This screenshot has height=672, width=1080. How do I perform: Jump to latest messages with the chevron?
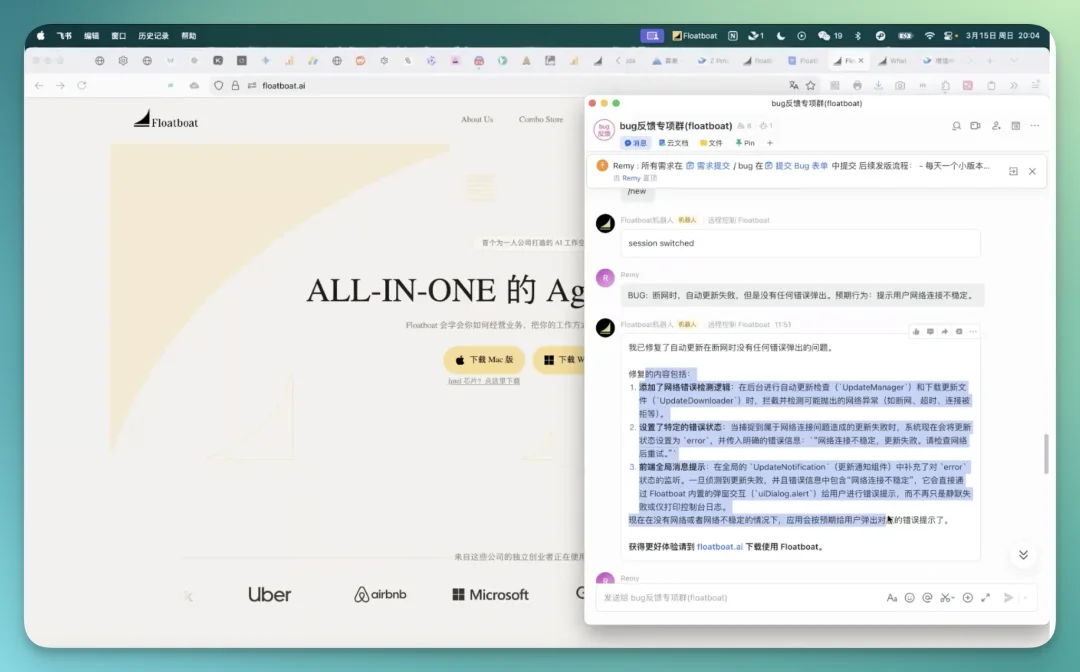[x=1023, y=554]
